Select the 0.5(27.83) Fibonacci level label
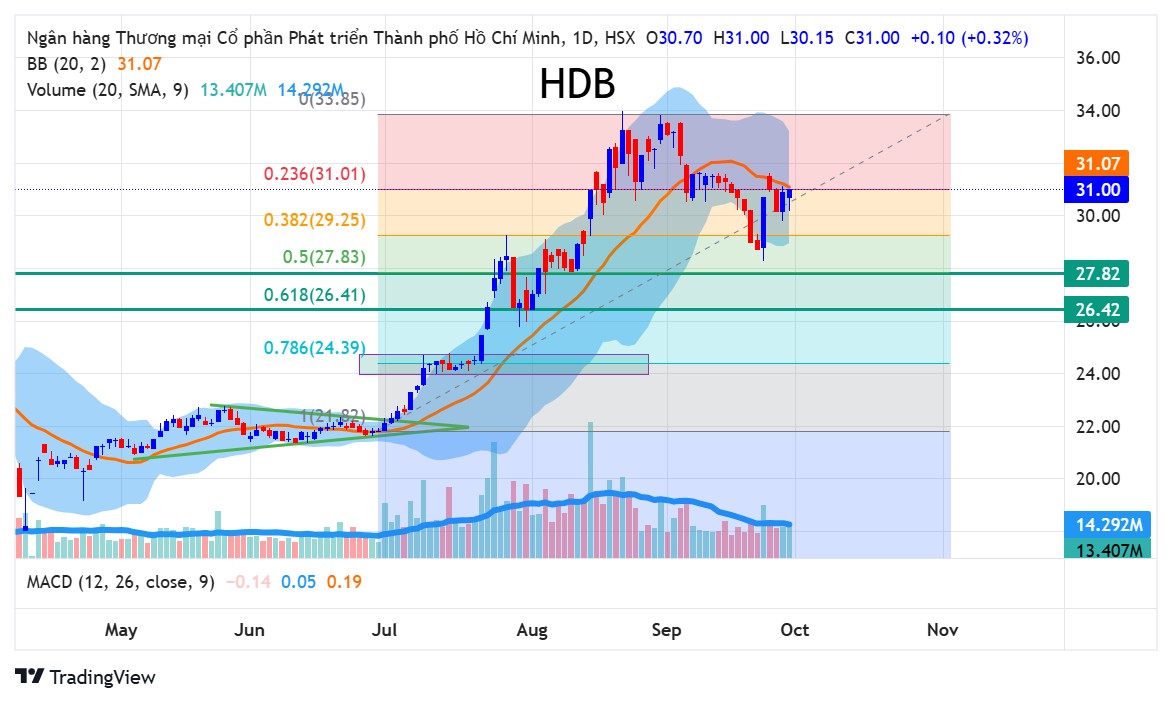 tap(324, 257)
